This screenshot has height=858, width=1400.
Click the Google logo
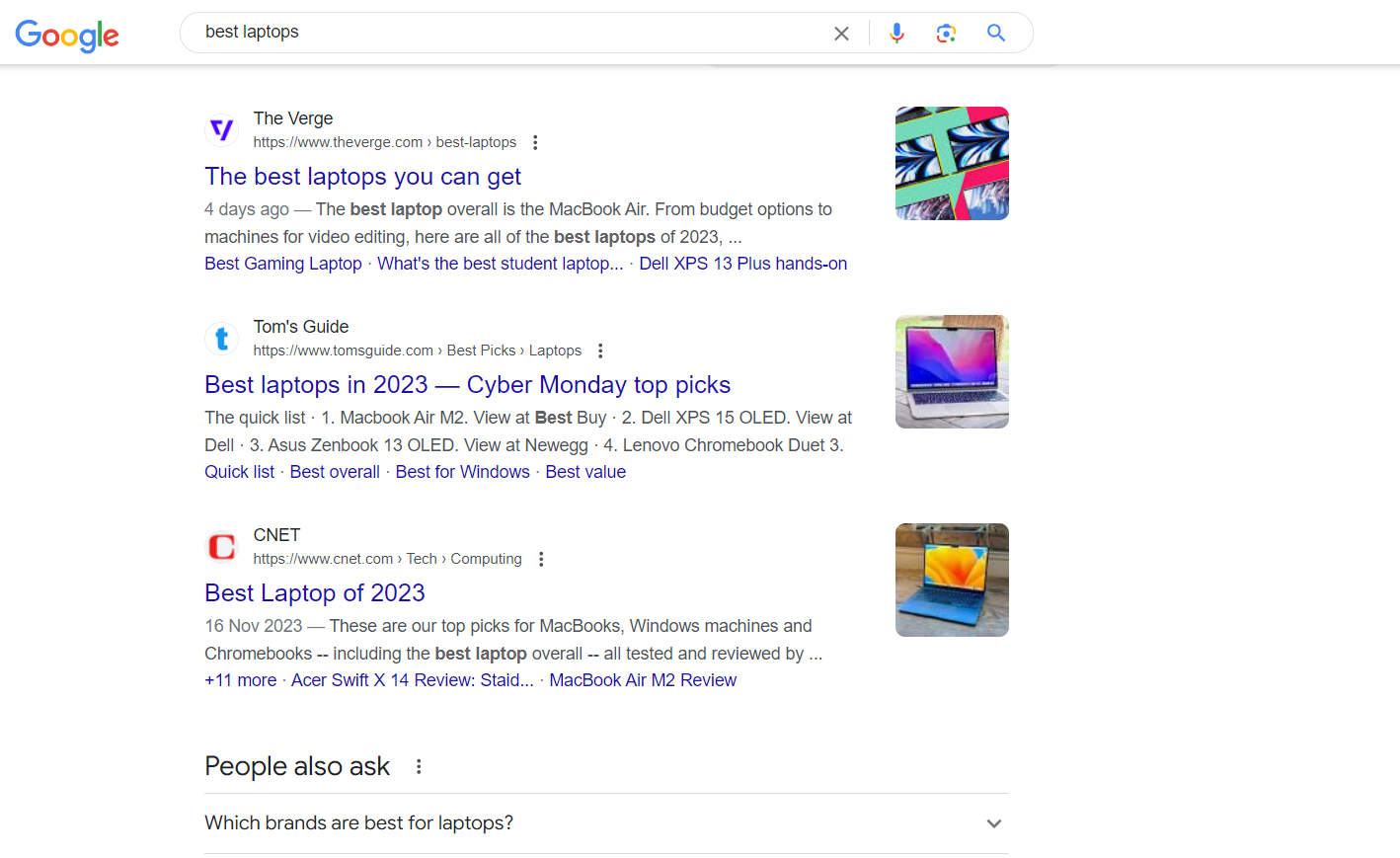tap(67, 36)
